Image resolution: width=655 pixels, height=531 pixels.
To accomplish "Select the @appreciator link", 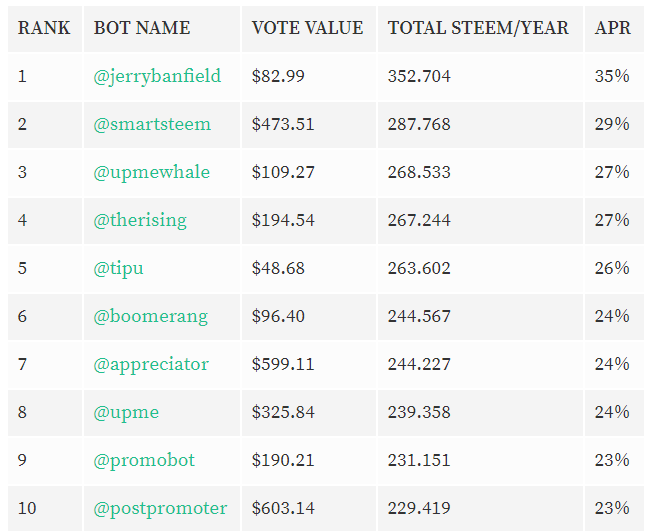I will pos(151,364).
